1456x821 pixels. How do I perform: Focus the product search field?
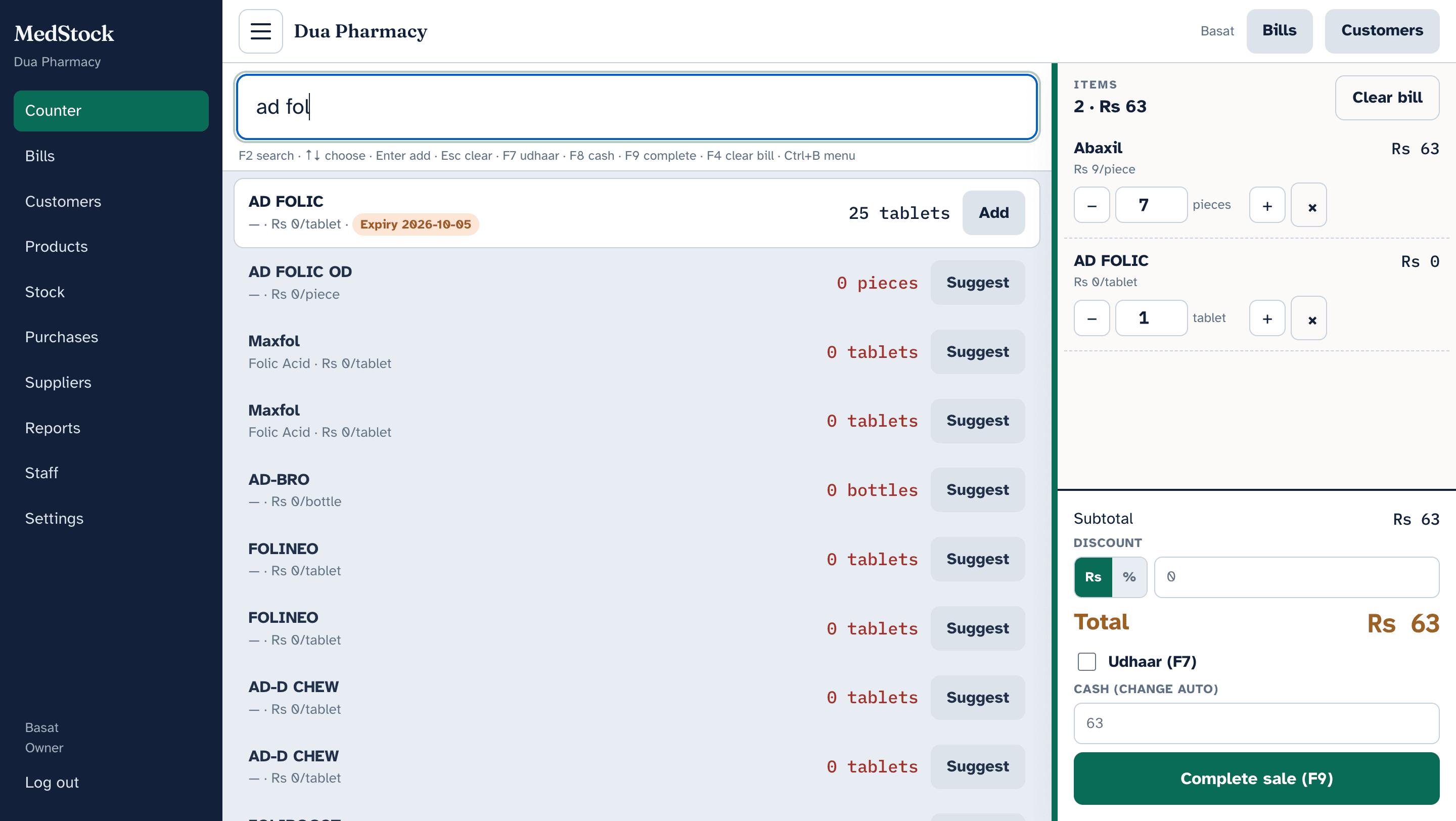(x=637, y=107)
